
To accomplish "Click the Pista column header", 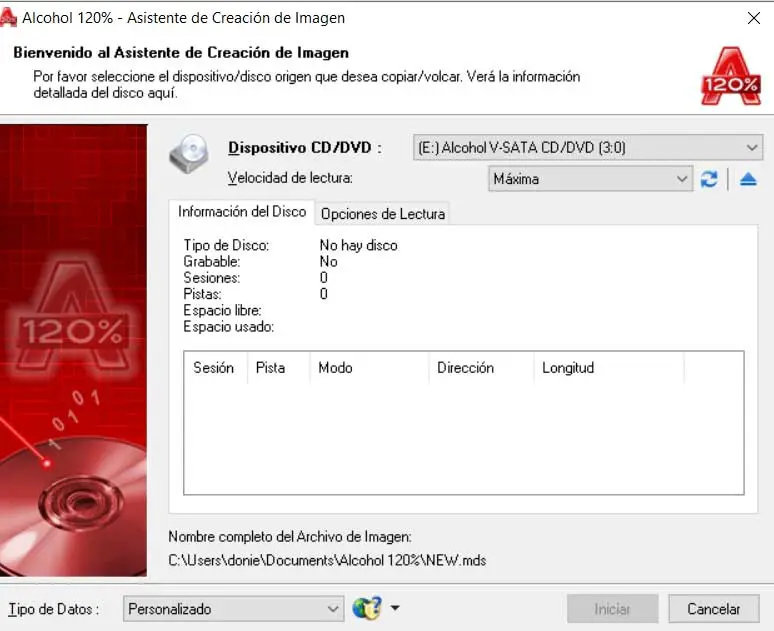I will point(278,368).
